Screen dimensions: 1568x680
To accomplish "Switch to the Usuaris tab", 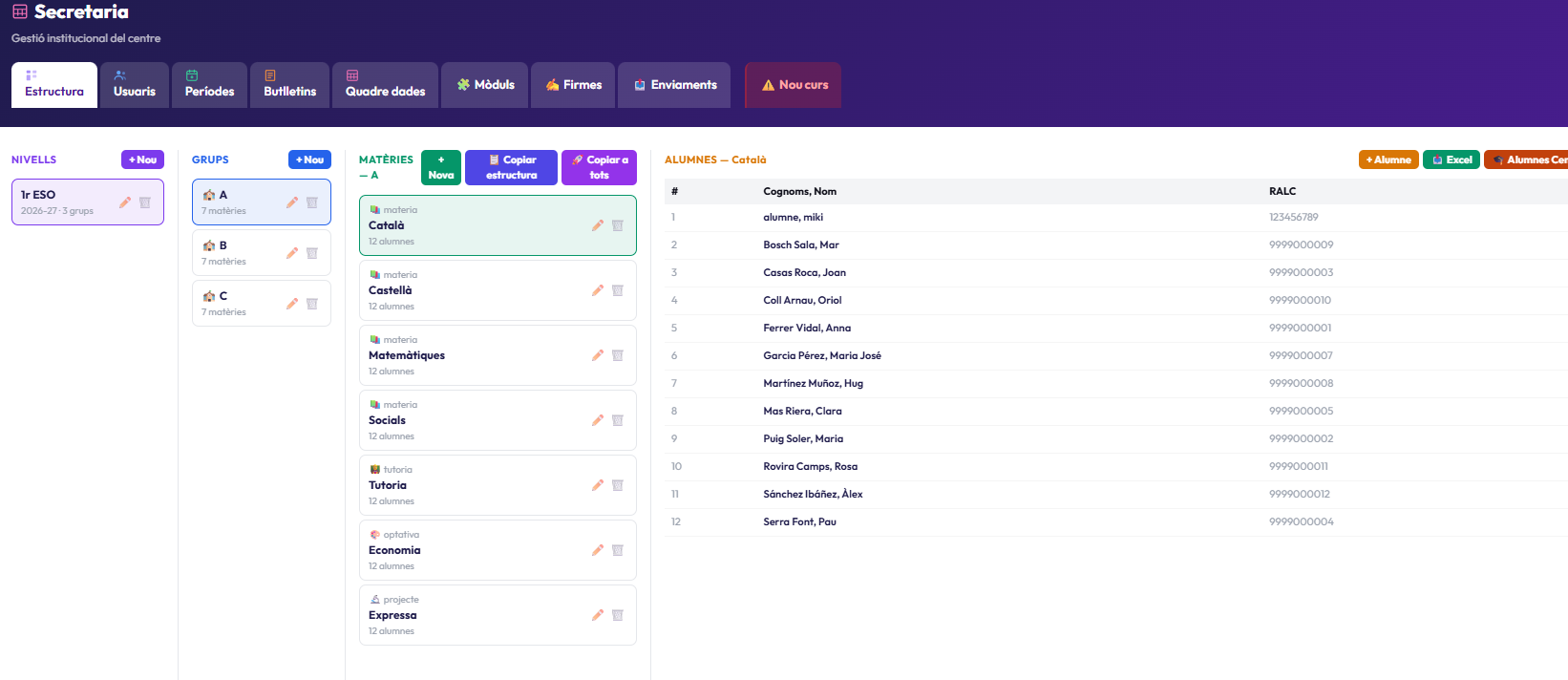I will coord(135,85).
